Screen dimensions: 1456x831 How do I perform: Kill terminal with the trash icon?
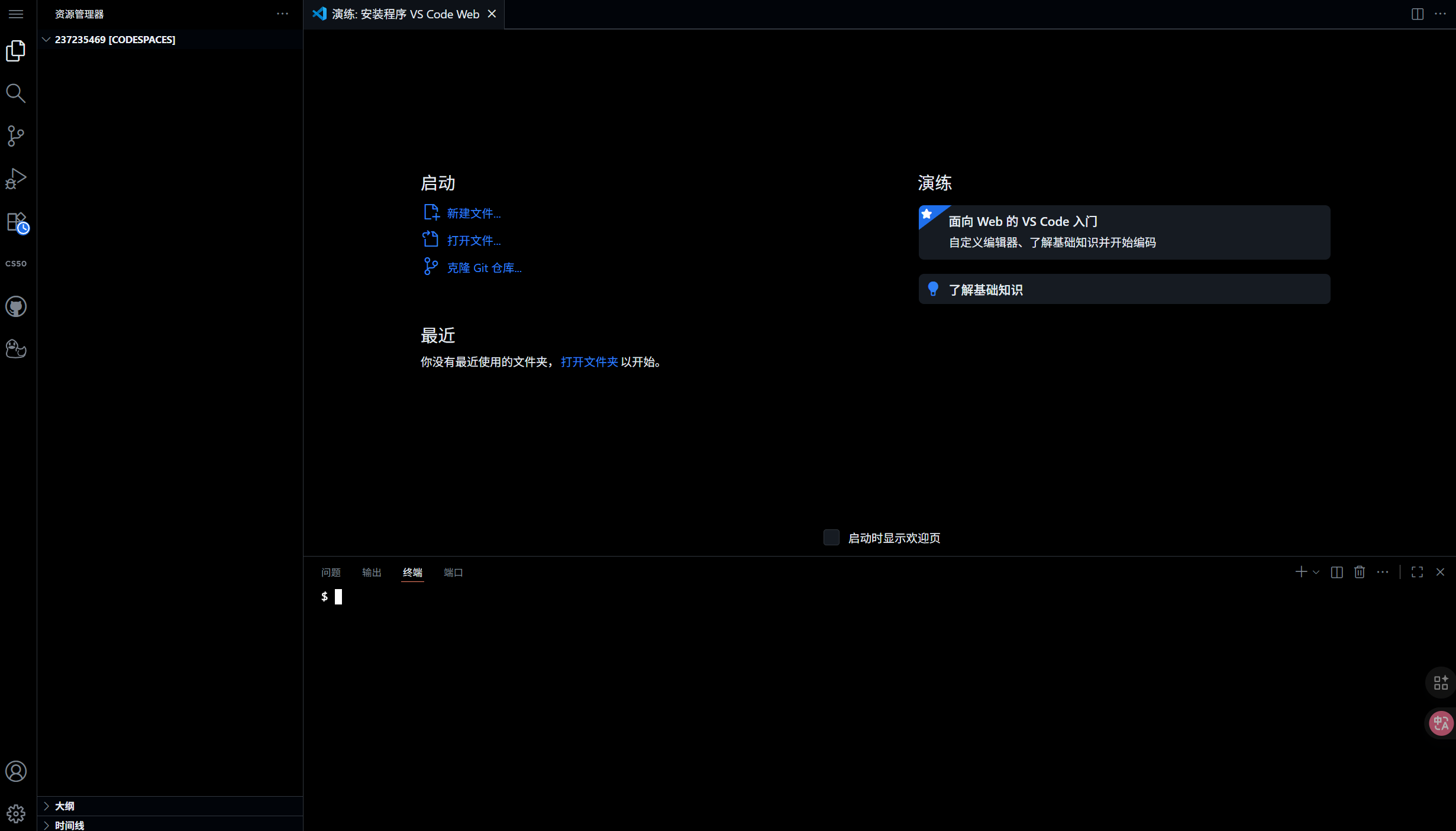click(x=1360, y=572)
